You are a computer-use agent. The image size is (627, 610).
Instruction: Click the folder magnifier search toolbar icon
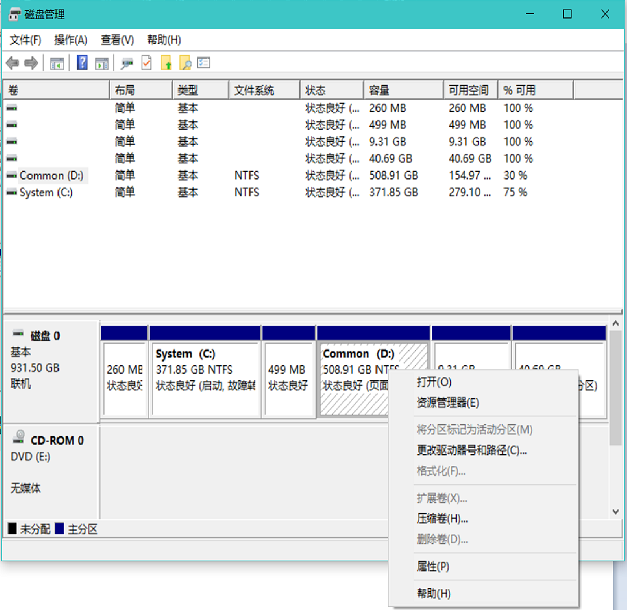[185, 63]
